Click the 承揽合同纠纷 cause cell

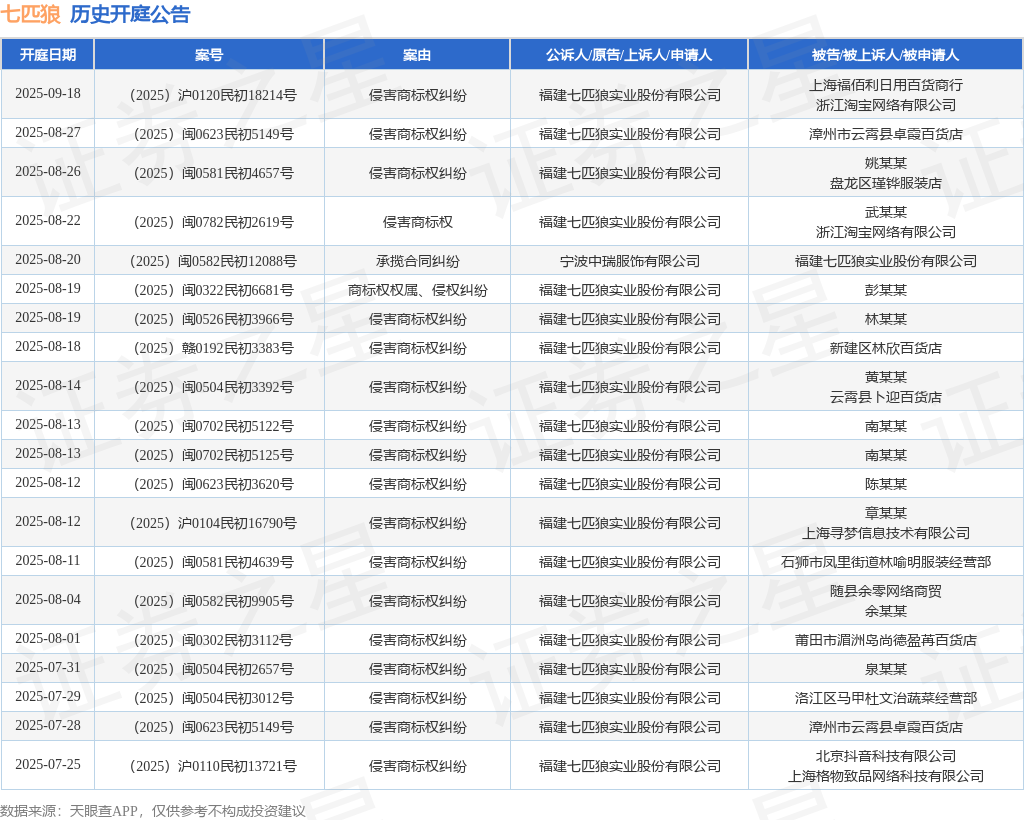417,261
